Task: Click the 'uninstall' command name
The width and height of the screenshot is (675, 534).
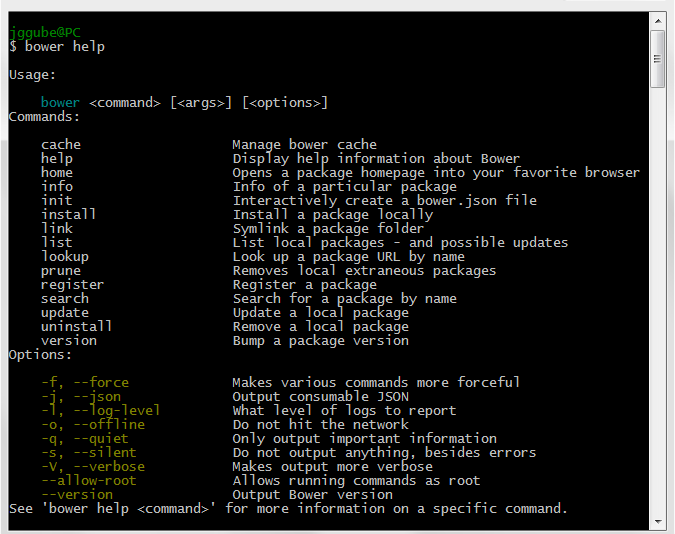Action: tap(77, 326)
